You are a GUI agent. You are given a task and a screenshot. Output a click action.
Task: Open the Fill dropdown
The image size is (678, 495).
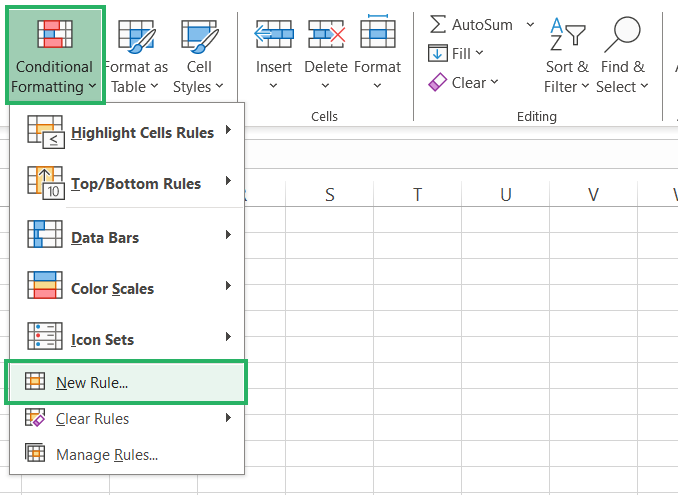[456, 53]
